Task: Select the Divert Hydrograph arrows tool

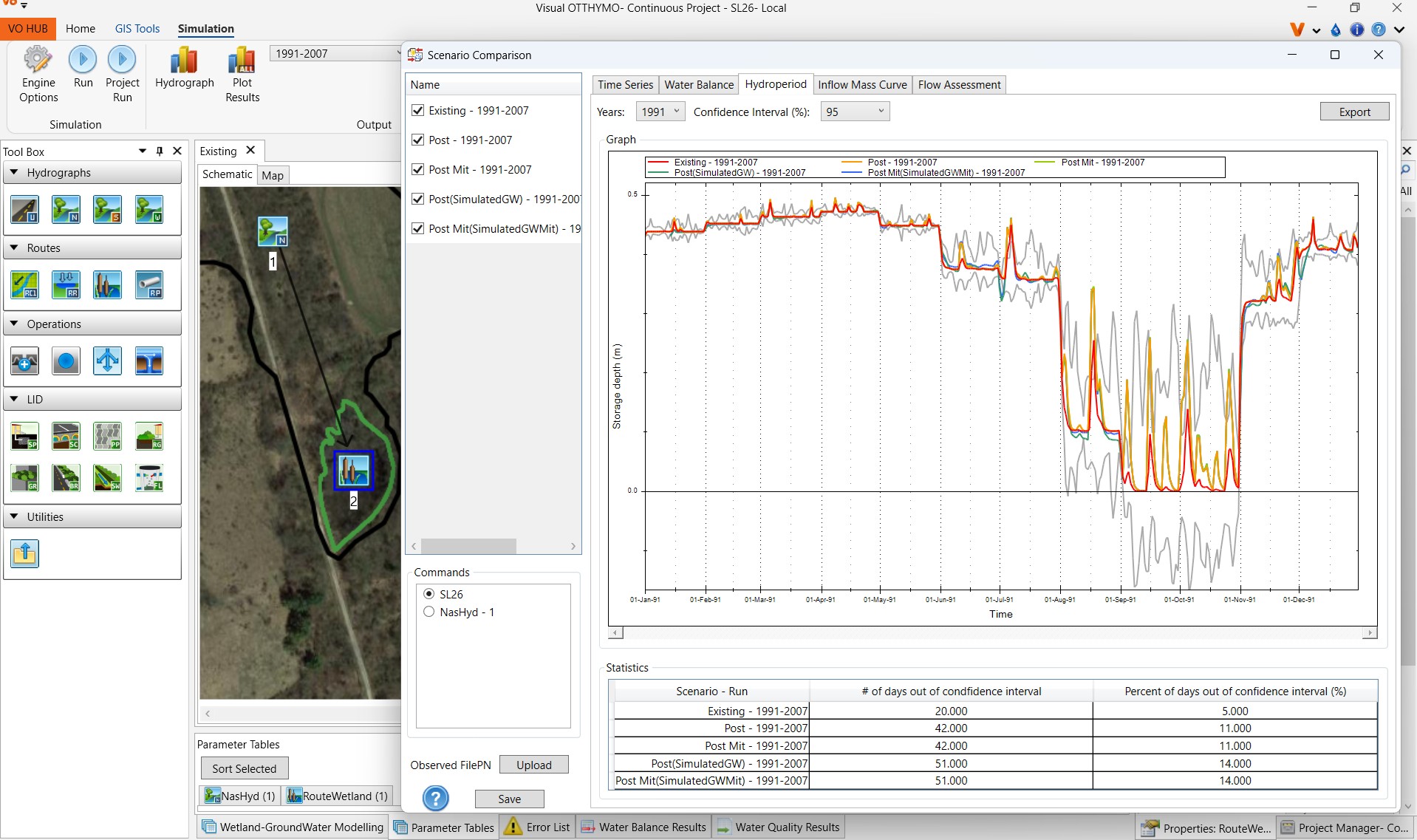Action: click(107, 361)
